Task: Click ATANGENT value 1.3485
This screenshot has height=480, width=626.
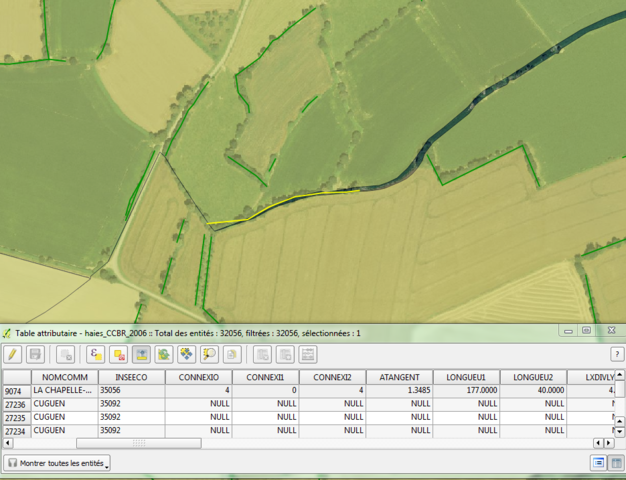Action: point(399,391)
